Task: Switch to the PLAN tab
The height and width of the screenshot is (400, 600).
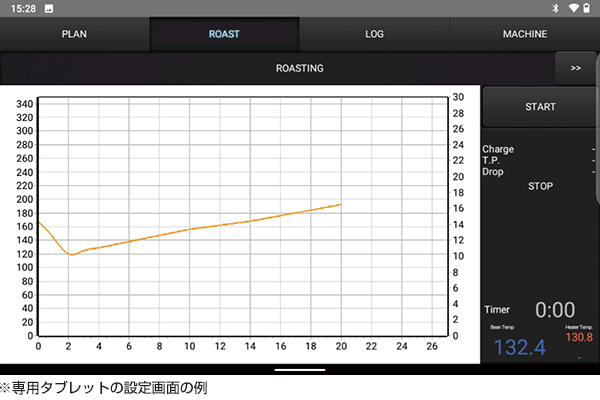Action: (75, 34)
